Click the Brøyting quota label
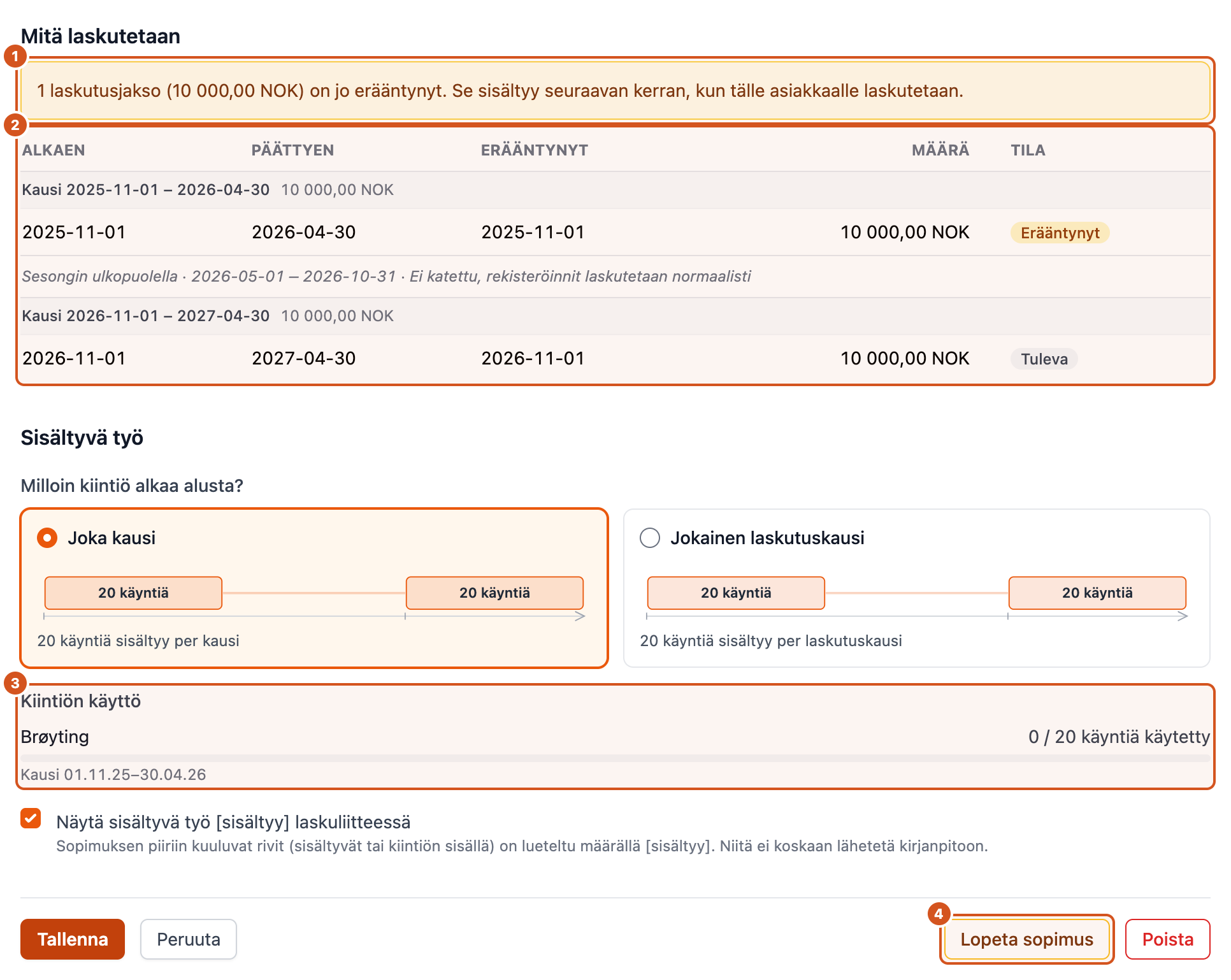Image resolution: width=1231 pixels, height=980 pixels. 55,737
